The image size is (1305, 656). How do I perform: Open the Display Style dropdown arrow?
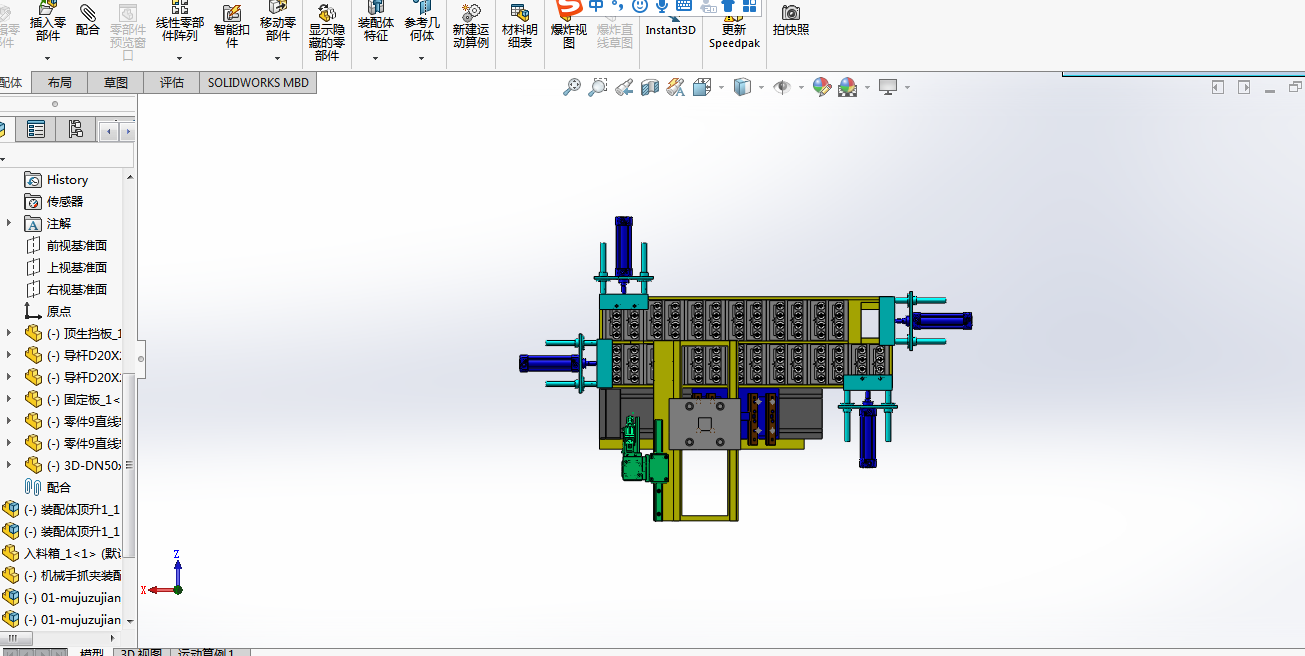[x=762, y=88]
